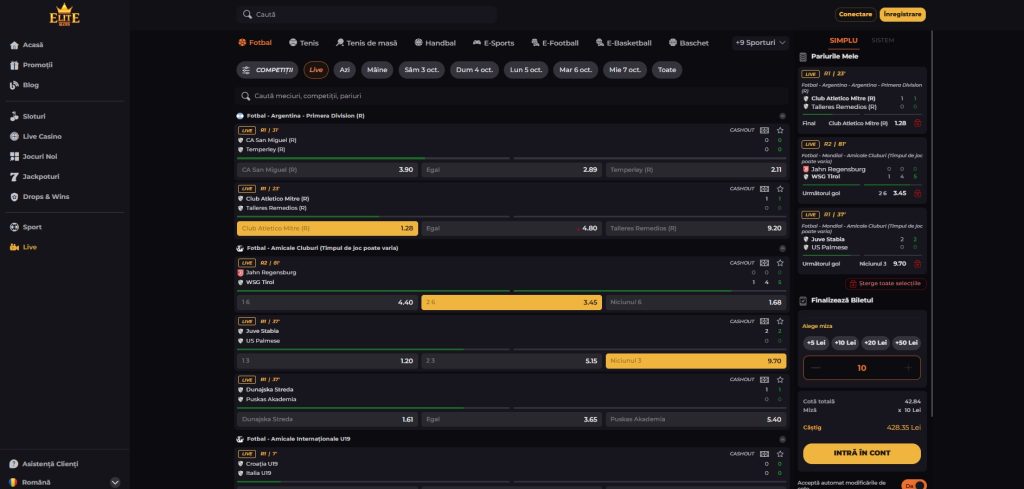Open the Blog icon in sidebar
This screenshot has height=489, width=1024.
tap(14, 85)
